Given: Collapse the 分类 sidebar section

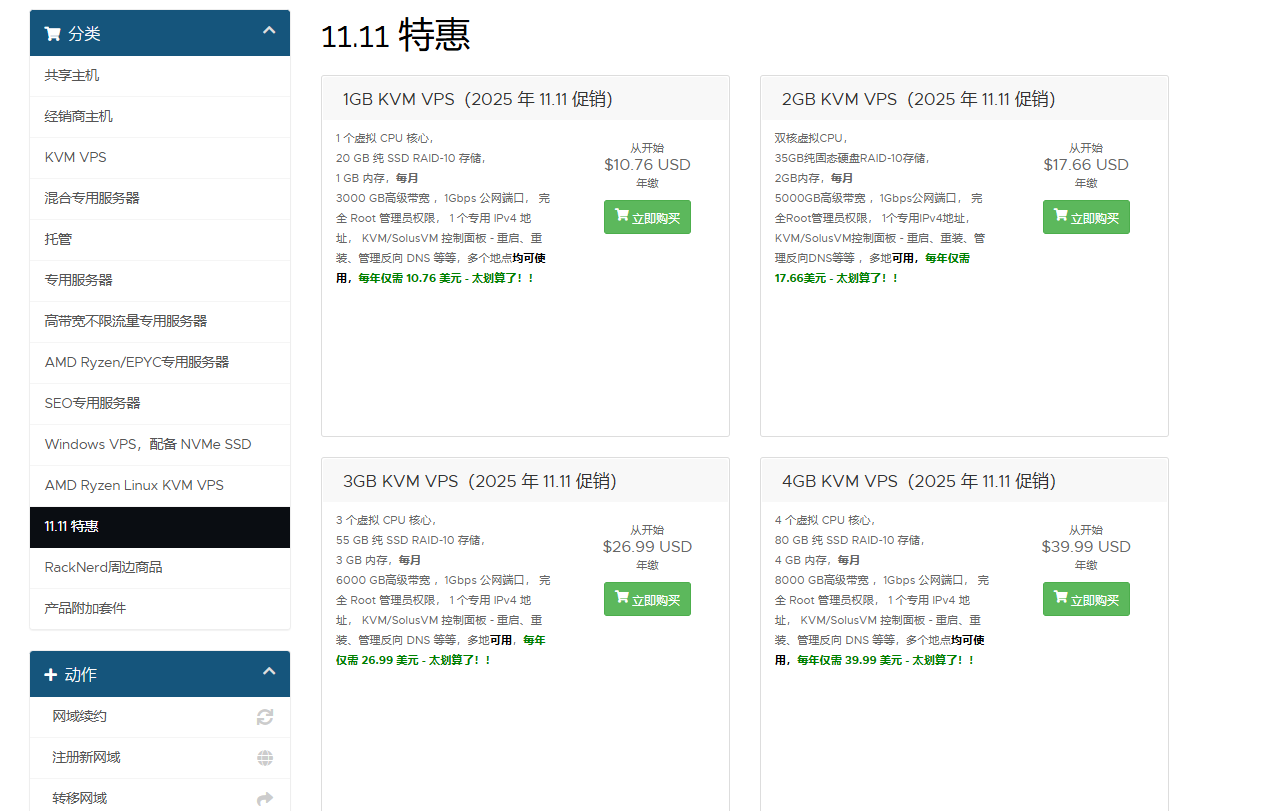Looking at the screenshot, I should [x=269, y=31].
